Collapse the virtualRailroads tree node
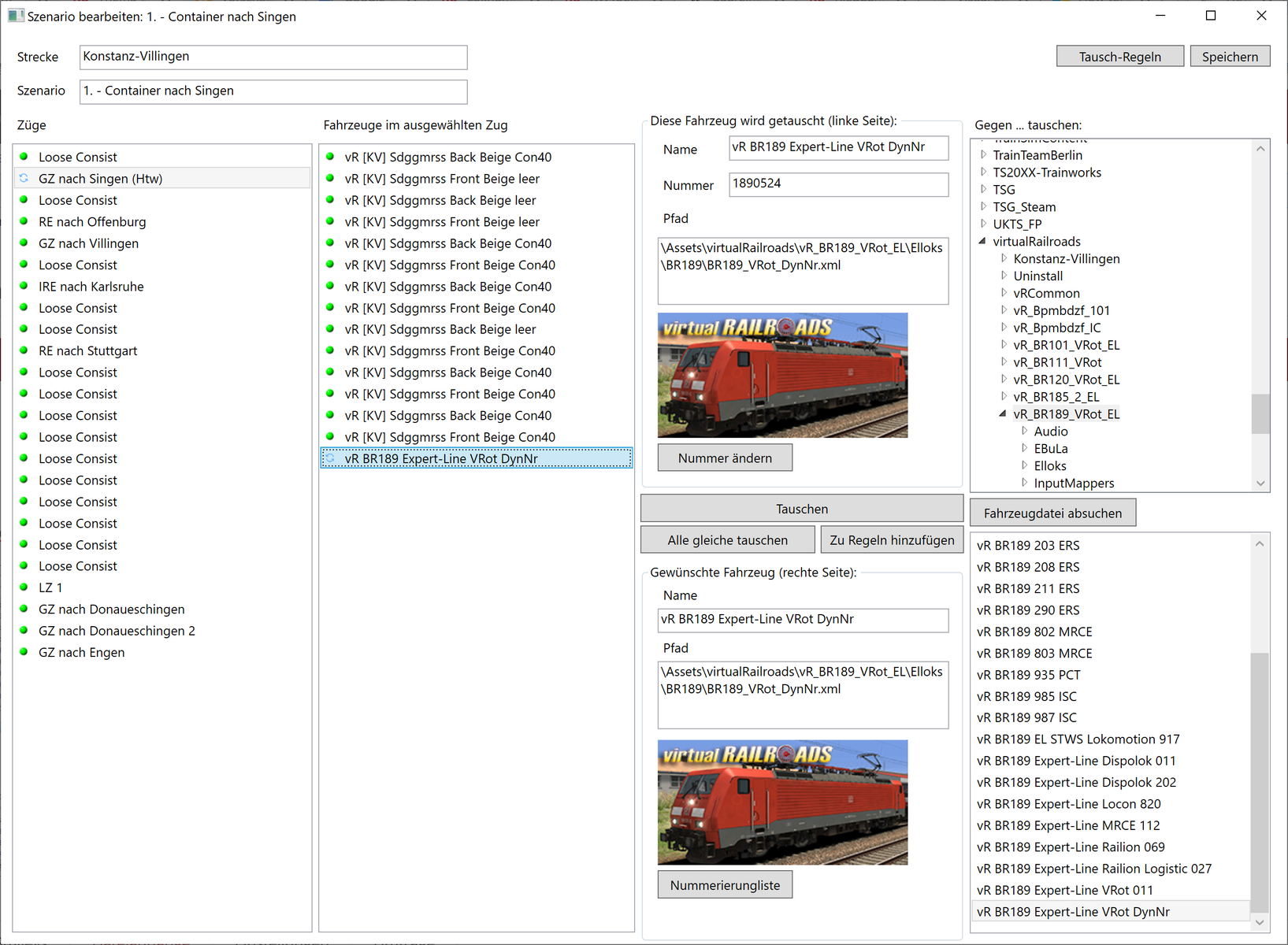The image size is (1288, 945). 982,242
